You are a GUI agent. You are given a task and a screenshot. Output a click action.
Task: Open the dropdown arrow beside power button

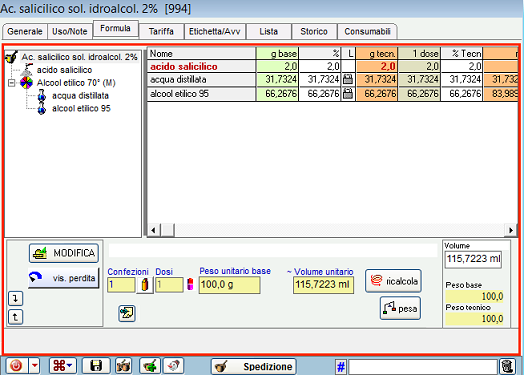35,366
